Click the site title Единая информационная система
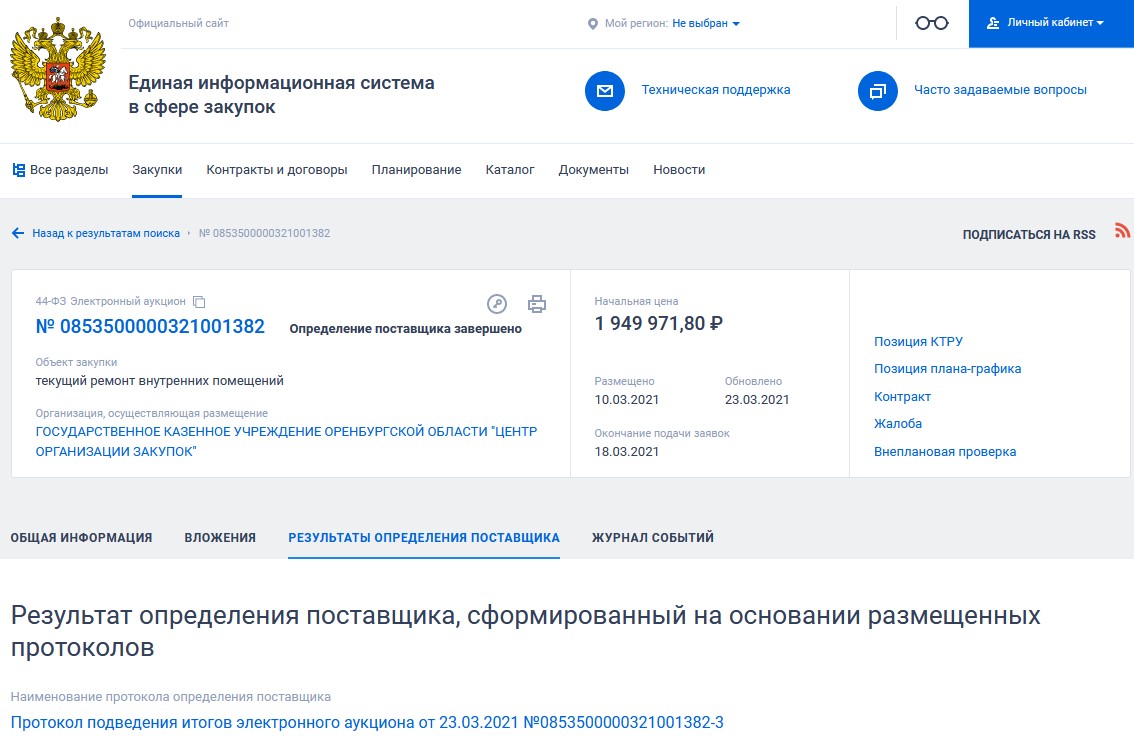The height and width of the screenshot is (756, 1134). tap(281, 95)
